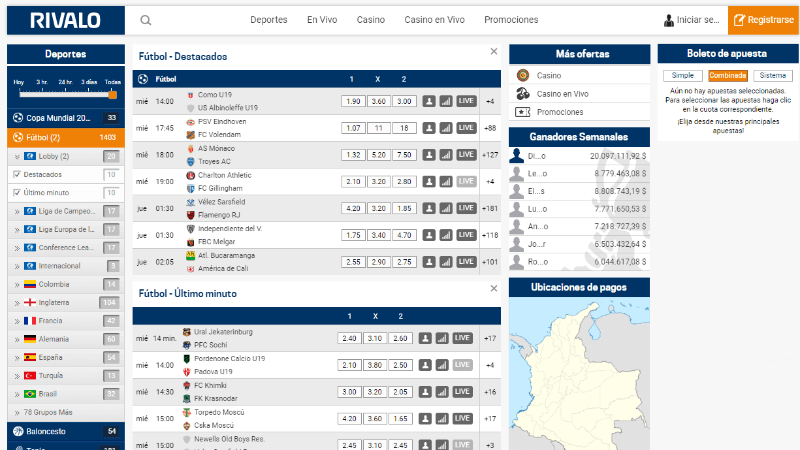Pick odds 1.85 for Flamengo RJ
The image size is (800, 450).
point(404,208)
